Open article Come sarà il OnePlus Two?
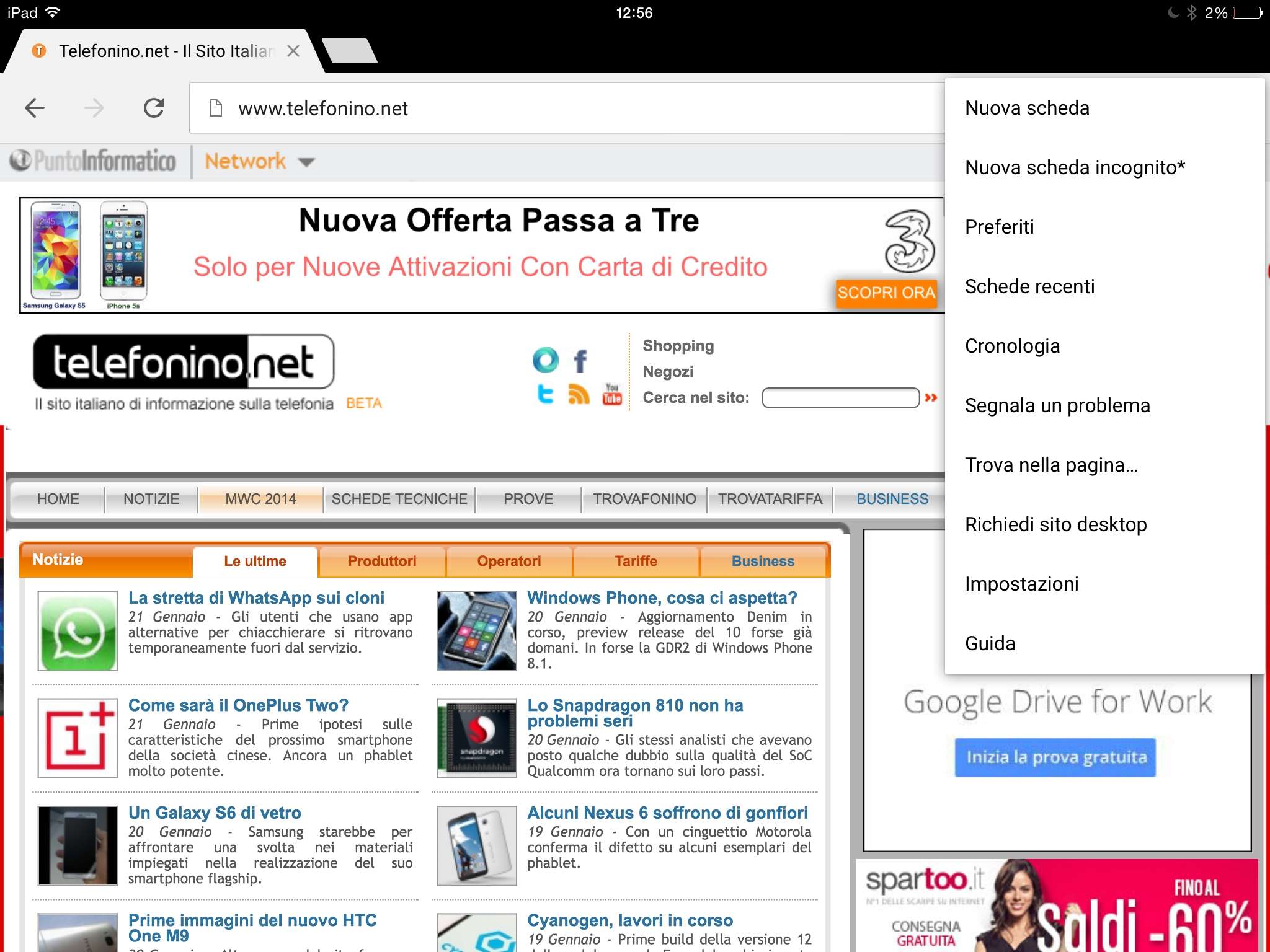This screenshot has width=1270, height=952. 238,705
